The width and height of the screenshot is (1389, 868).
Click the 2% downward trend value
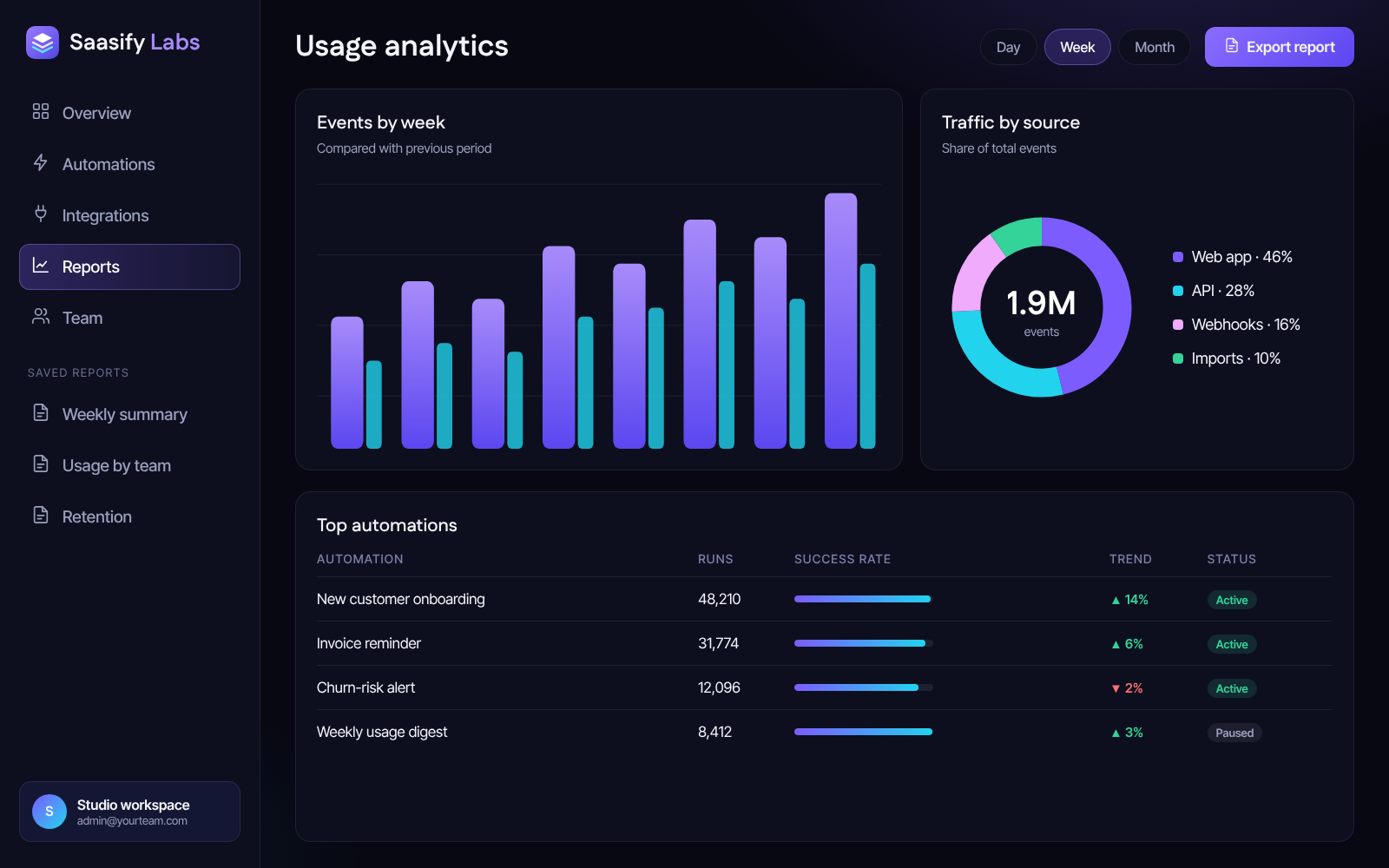1127,688
